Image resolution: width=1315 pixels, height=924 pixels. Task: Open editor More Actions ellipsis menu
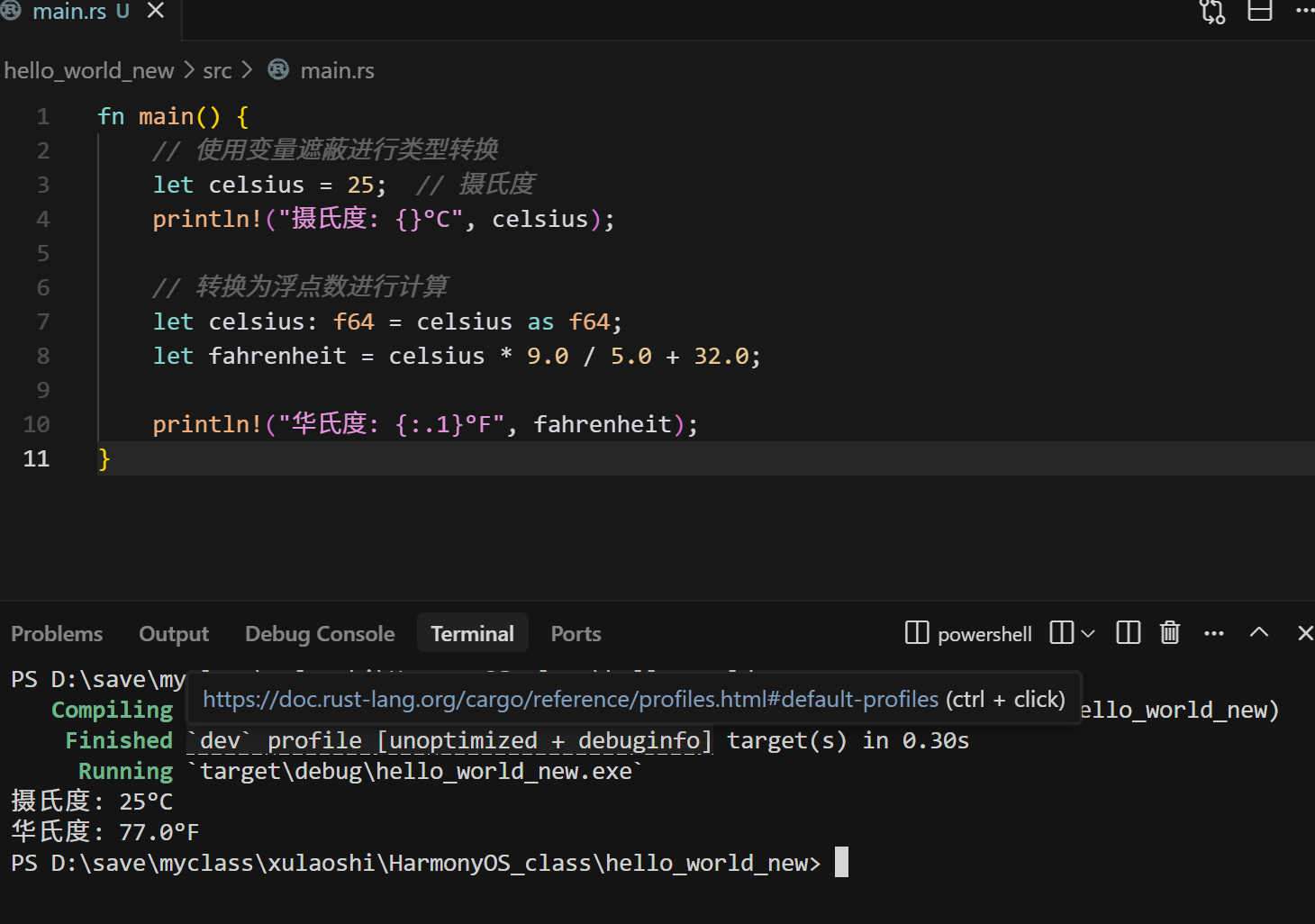point(1305,11)
